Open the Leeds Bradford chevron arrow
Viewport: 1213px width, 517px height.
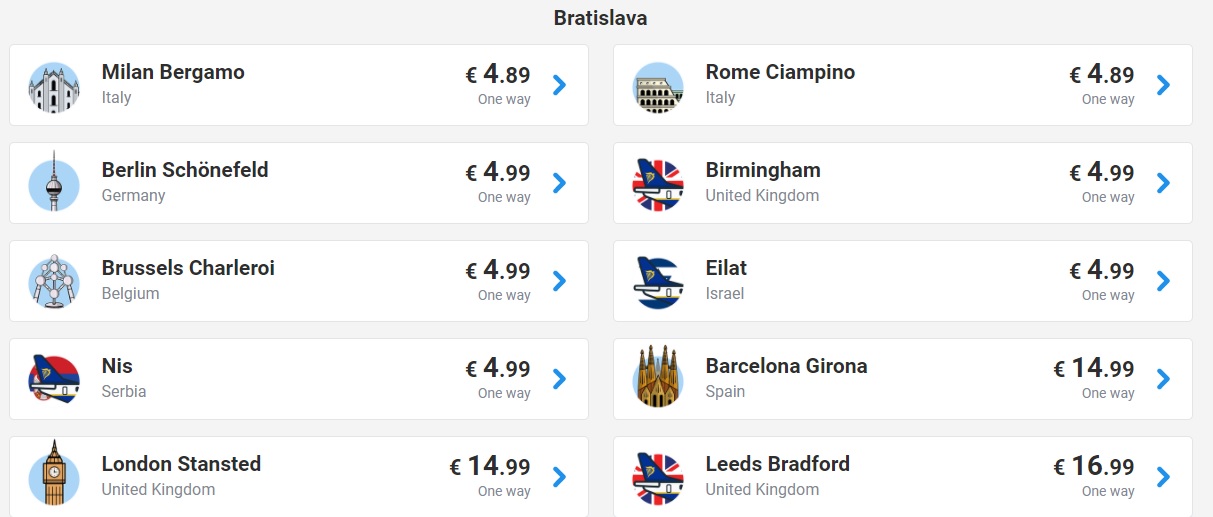pyautogui.click(x=1163, y=477)
